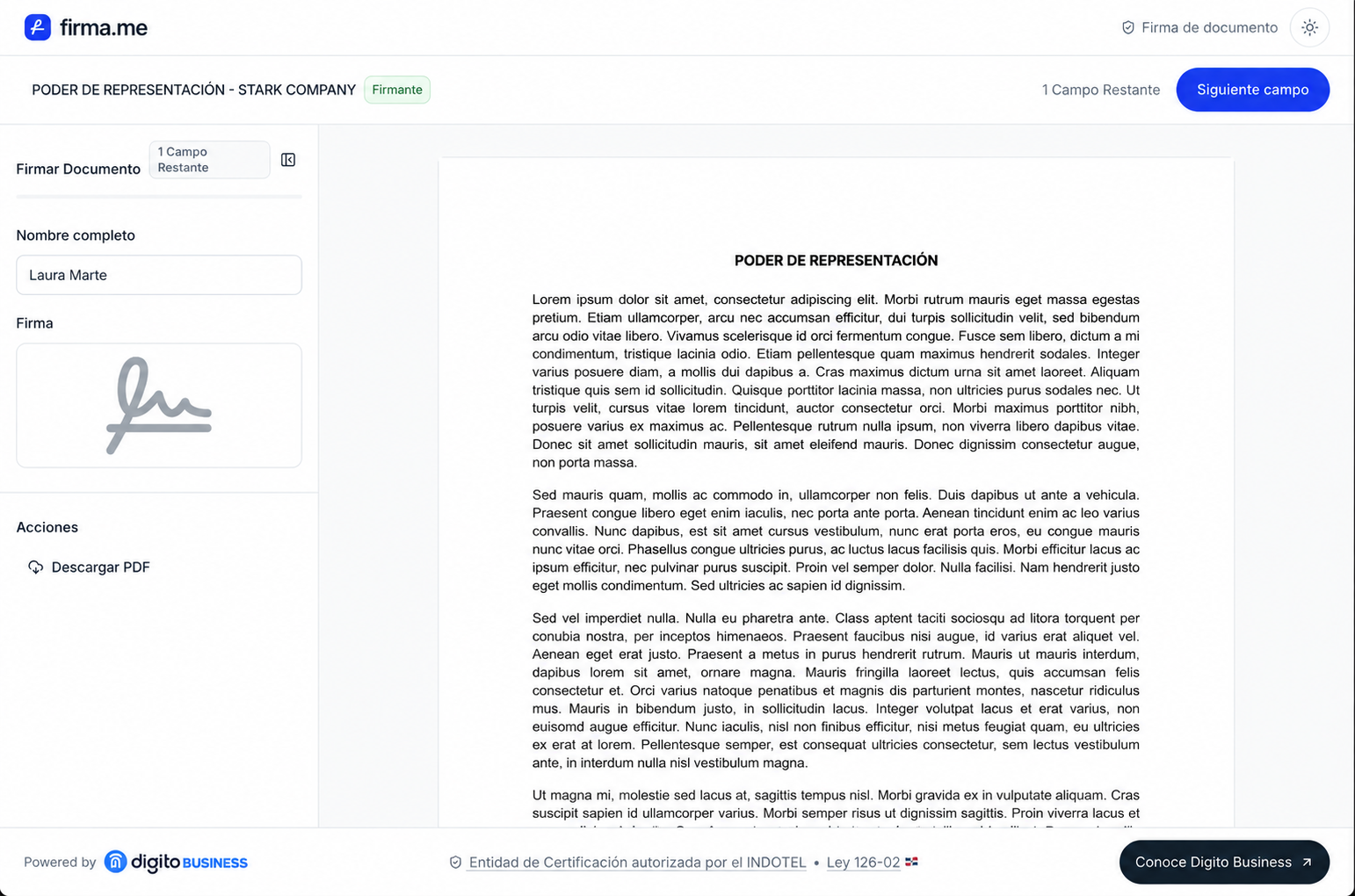Viewport: 1355px width, 896px height.
Task: Click the shield icon beside Firma de documento
Action: pyautogui.click(x=1128, y=27)
